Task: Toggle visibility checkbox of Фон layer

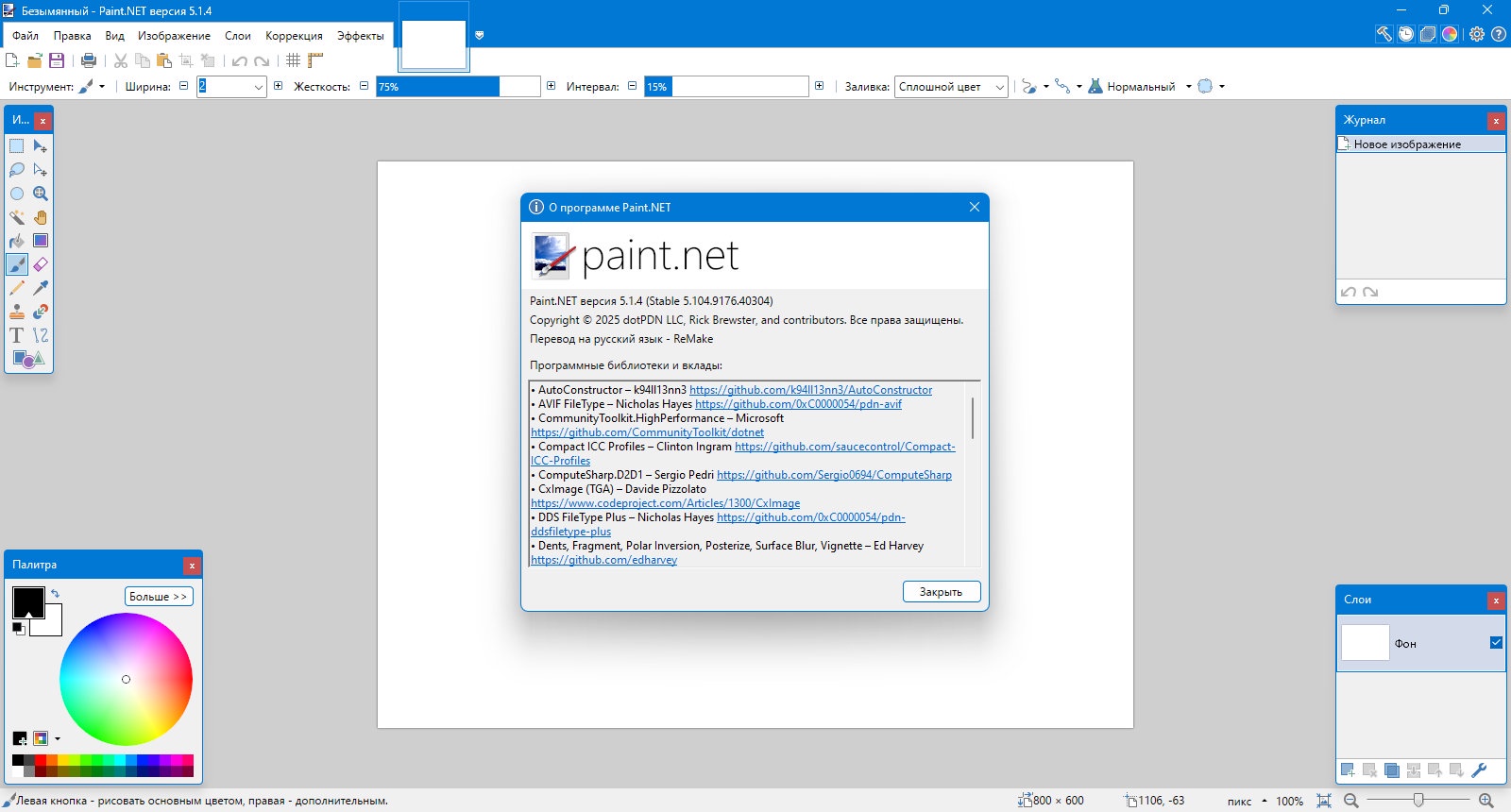Action: [x=1496, y=643]
